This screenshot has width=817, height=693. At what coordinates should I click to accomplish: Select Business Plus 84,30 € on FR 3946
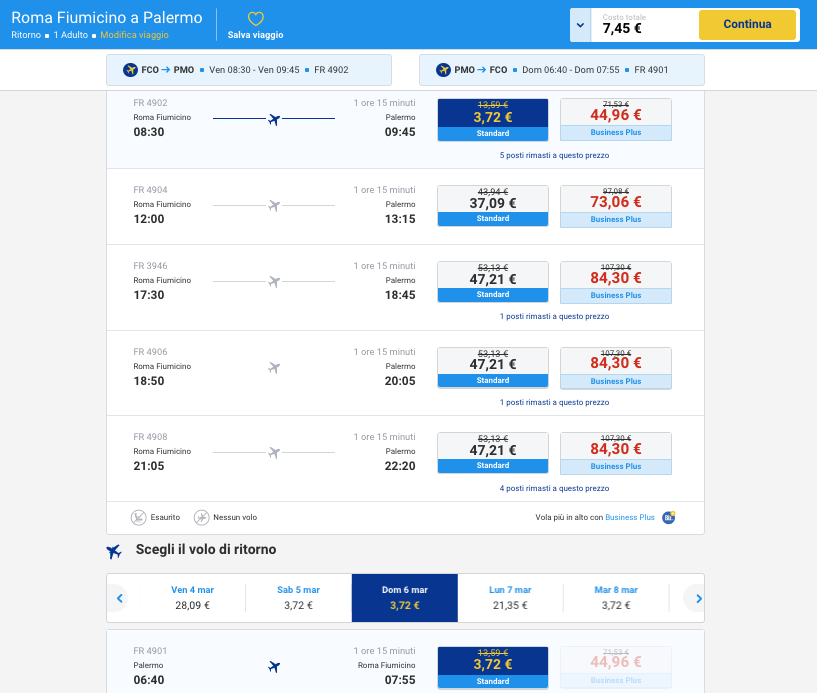pyautogui.click(x=615, y=281)
